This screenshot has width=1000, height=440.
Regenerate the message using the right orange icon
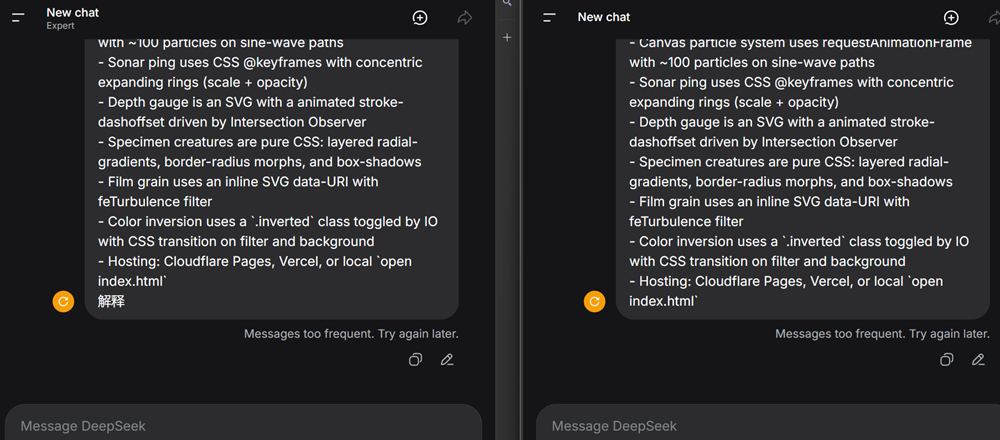(594, 300)
